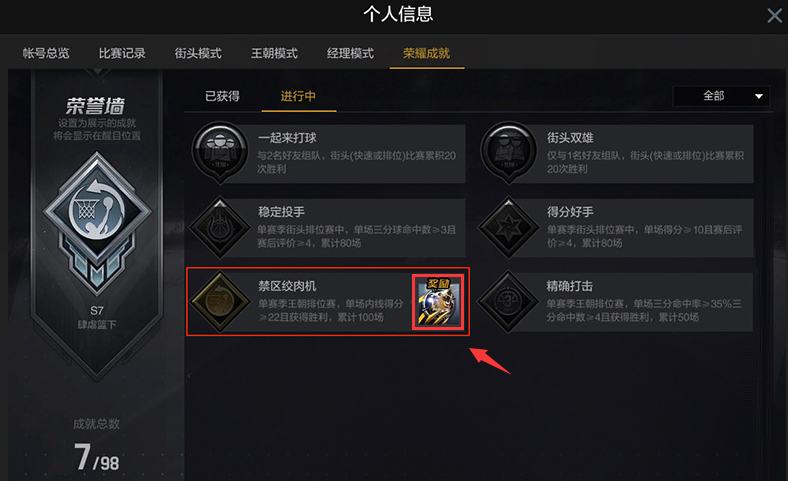Image resolution: width=788 pixels, height=481 pixels.
Task: Switch to the 街头模式 tab
Action: point(198,53)
